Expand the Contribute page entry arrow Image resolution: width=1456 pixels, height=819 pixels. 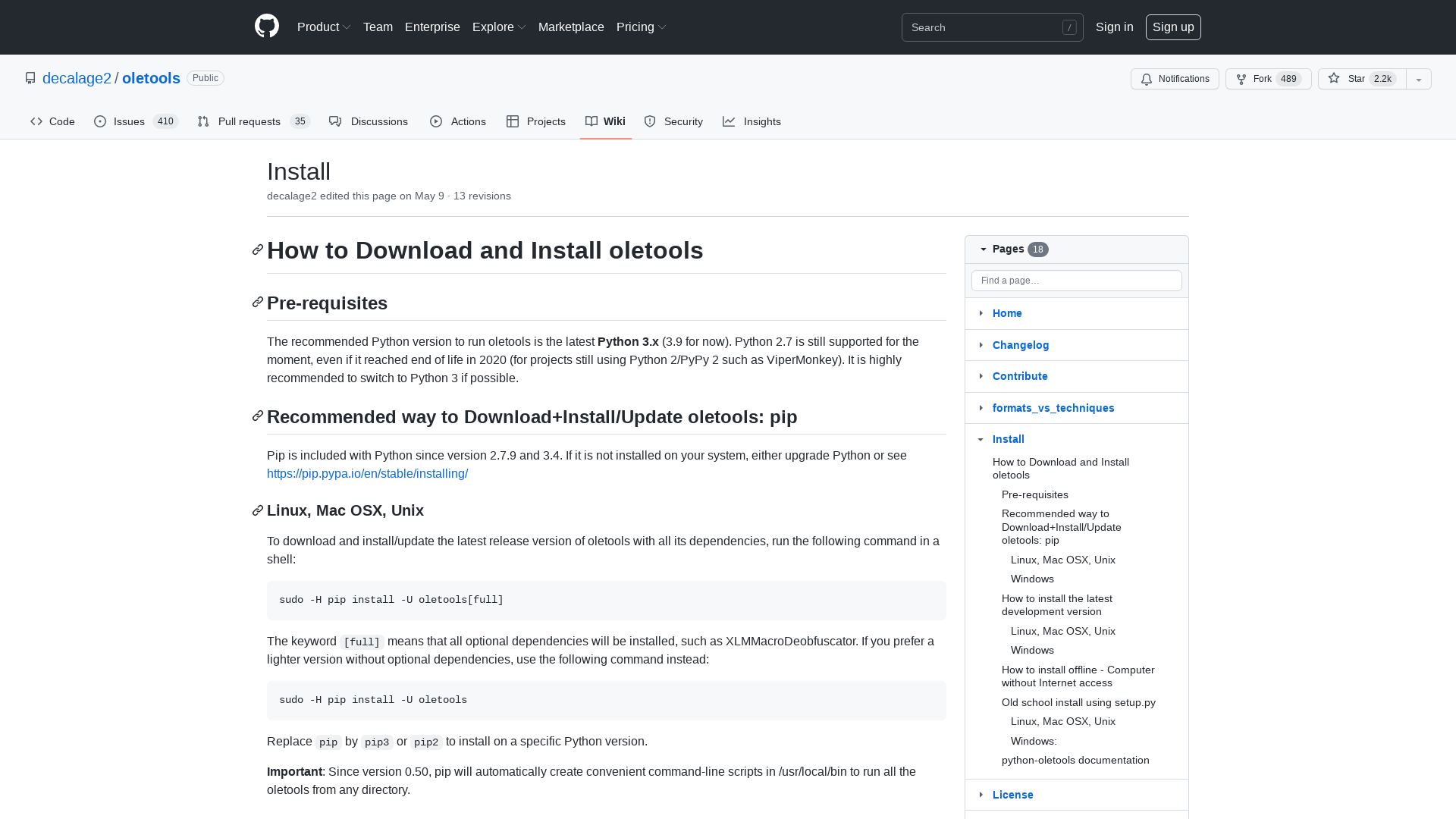click(981, 376)
